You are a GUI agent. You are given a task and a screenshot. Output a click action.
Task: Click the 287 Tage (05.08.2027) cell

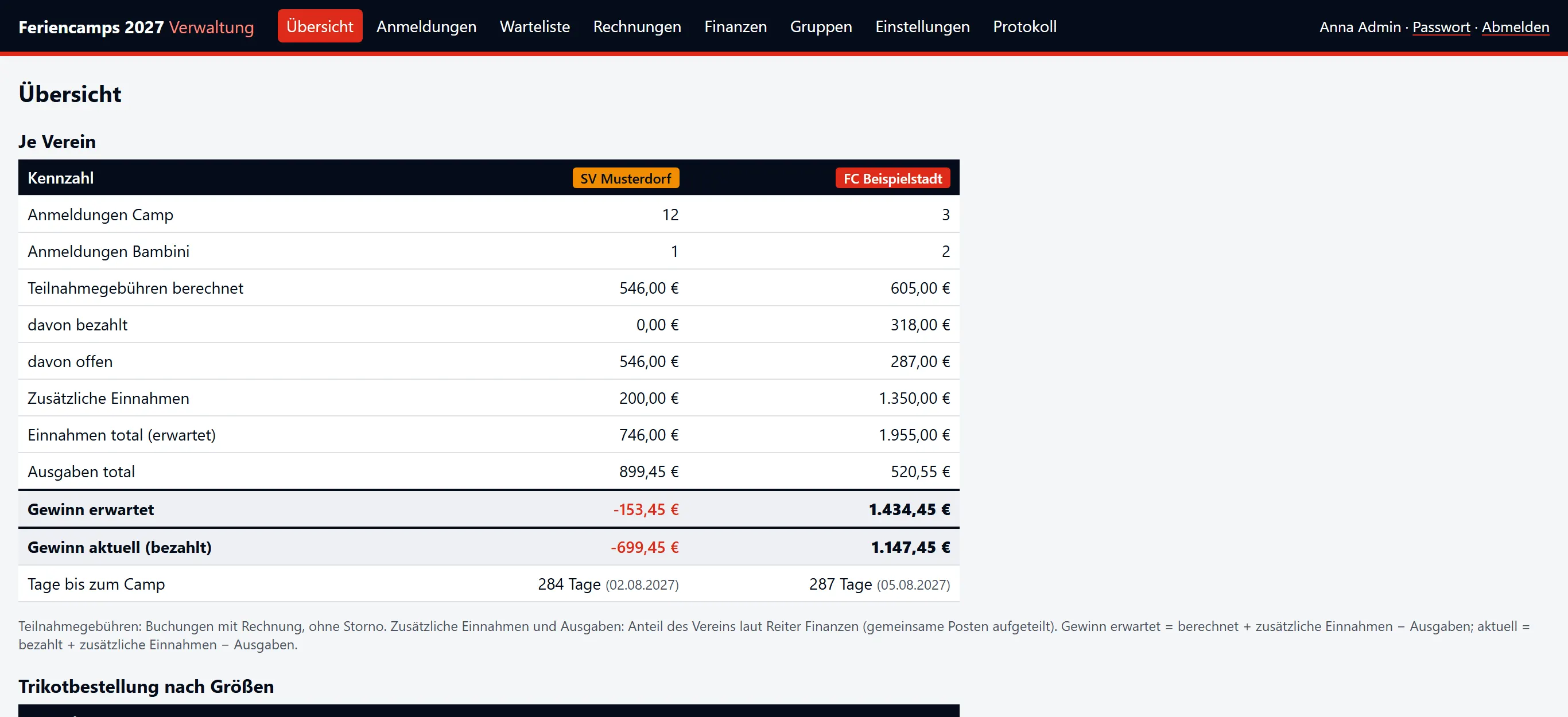[x=880, y=584]
